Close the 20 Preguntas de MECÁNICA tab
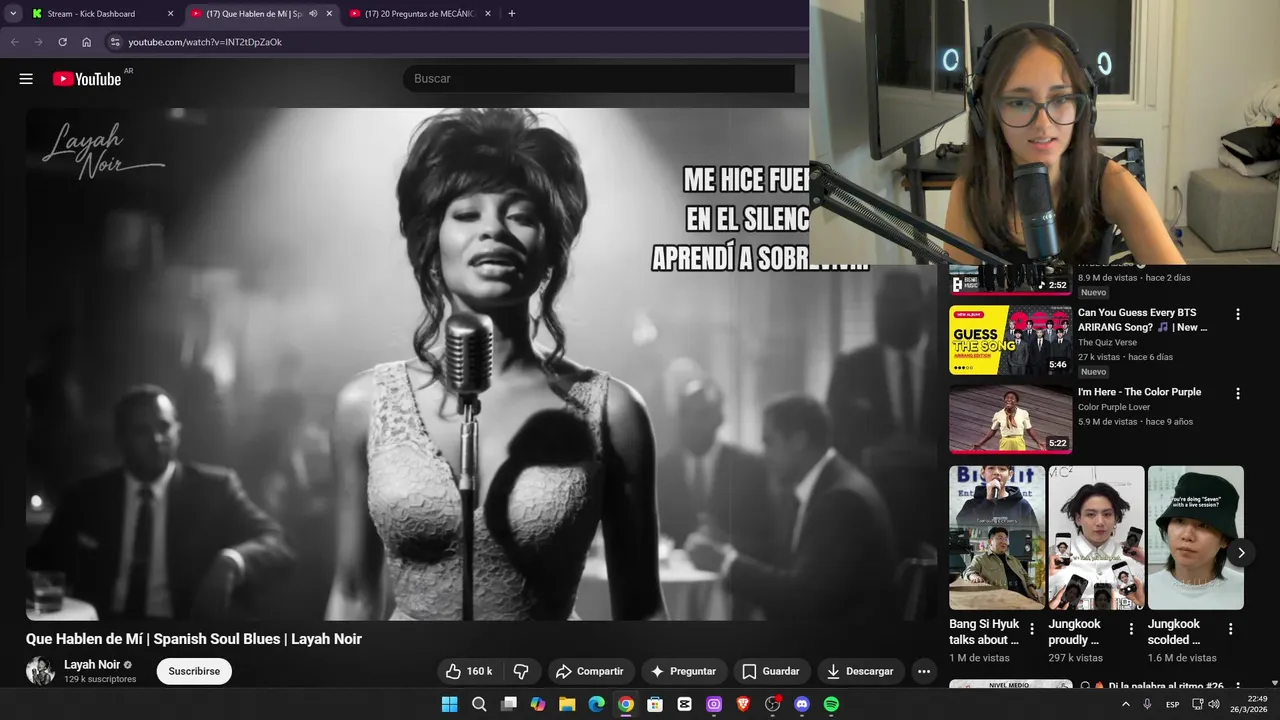Image resolution: width=1280 pixels, height=720 pixels. 488,14
